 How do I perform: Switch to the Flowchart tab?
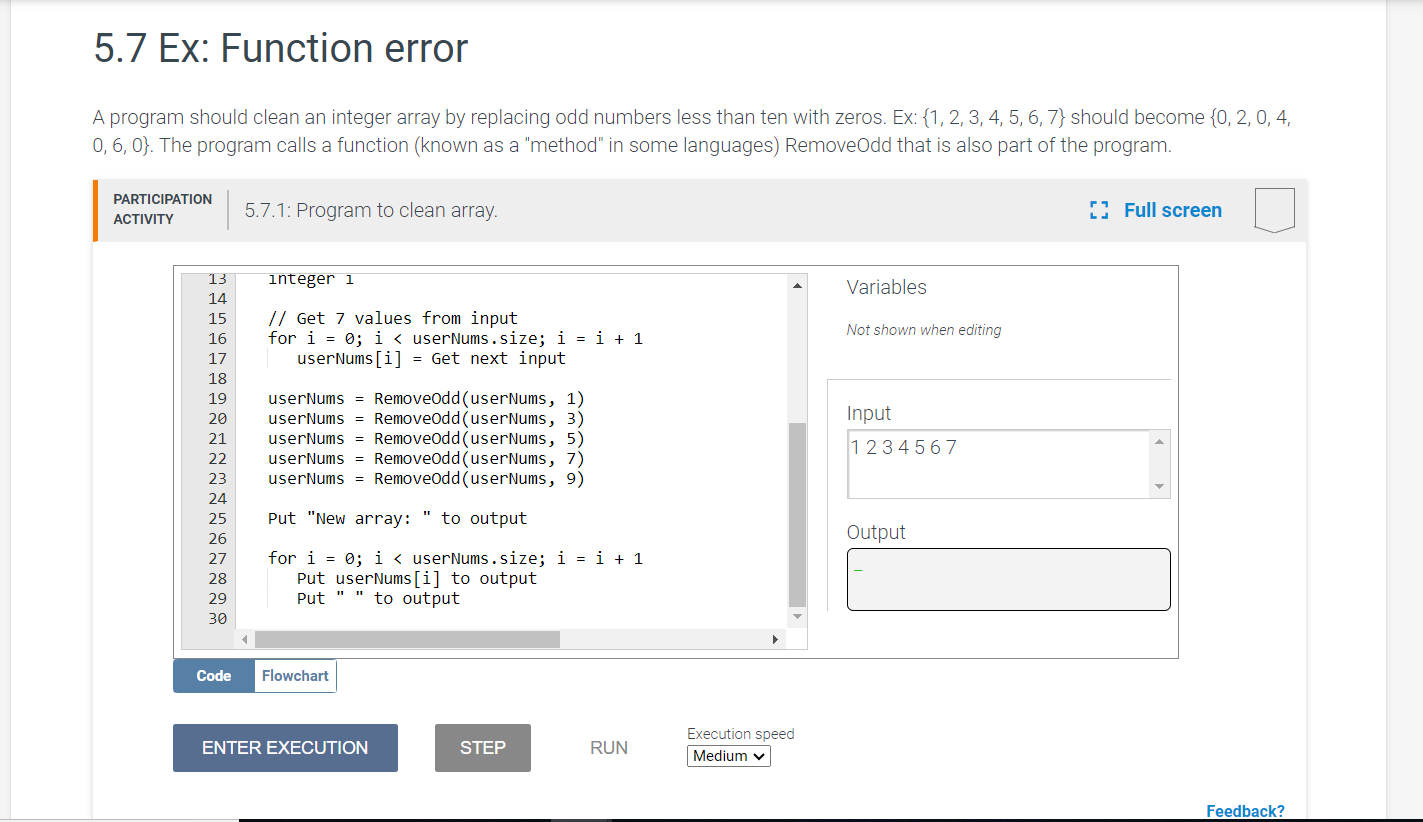(x=294, y=676)
